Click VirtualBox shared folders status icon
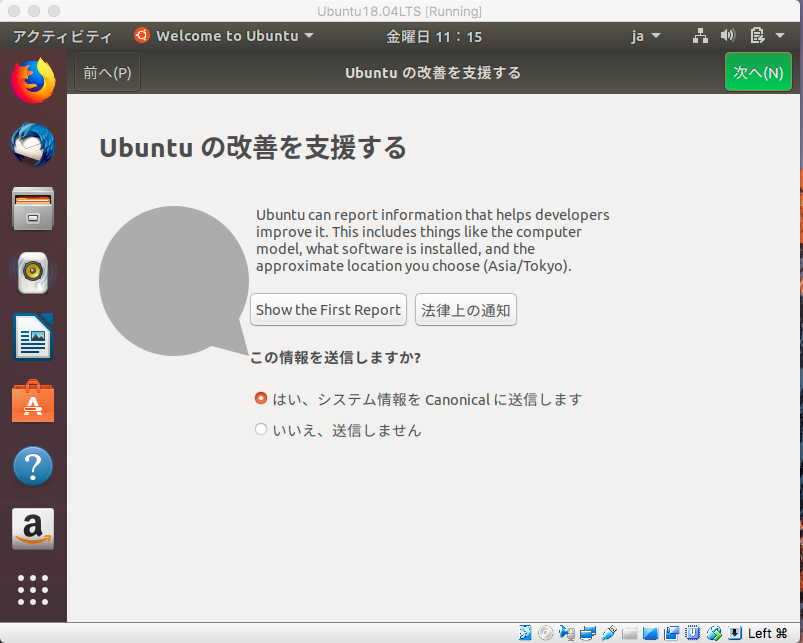Screen dimensions: 803x643 (630, 634)
